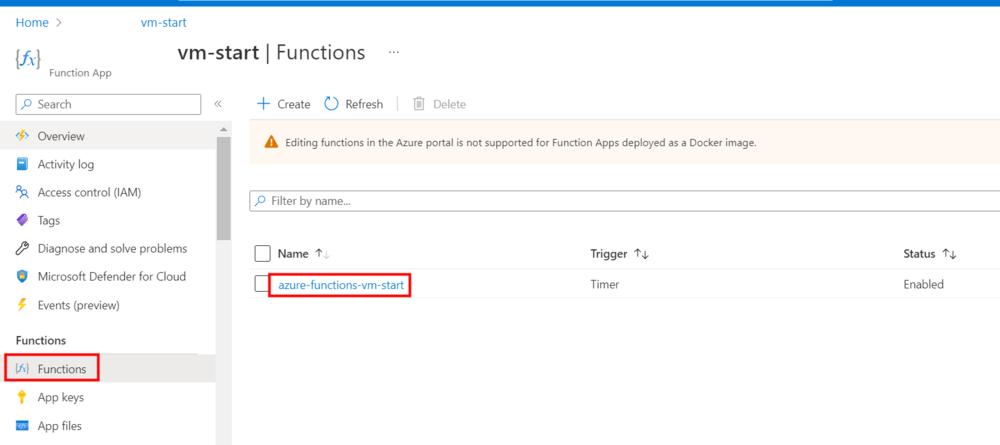Click the warning triangle icon in banner
Screen dimensions: 1000x445
click(x=272, y=143)
